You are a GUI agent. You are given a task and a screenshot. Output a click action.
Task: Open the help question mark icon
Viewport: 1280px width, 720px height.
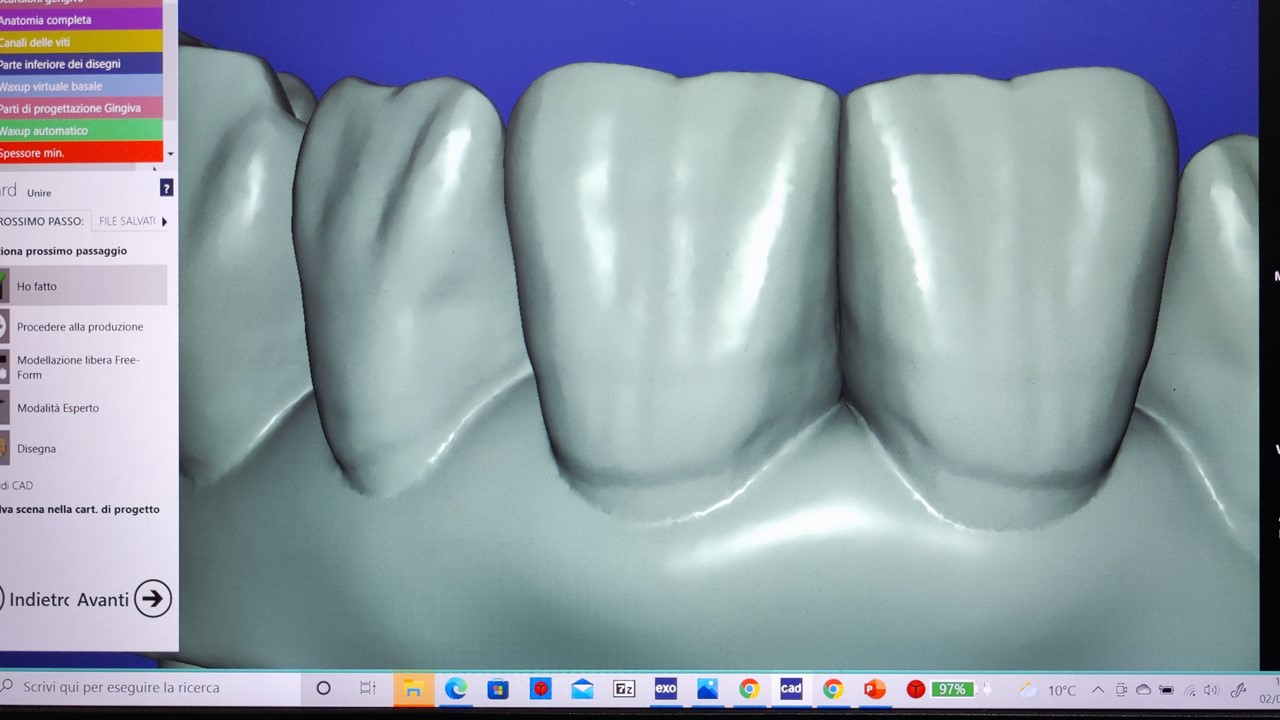click(166, 188)
